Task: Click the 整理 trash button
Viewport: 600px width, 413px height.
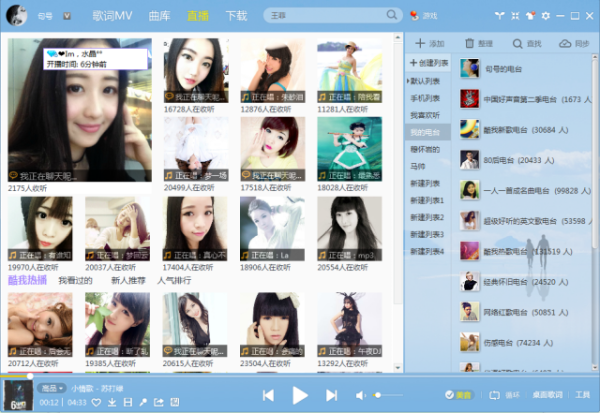Action: tap(479, 43)
